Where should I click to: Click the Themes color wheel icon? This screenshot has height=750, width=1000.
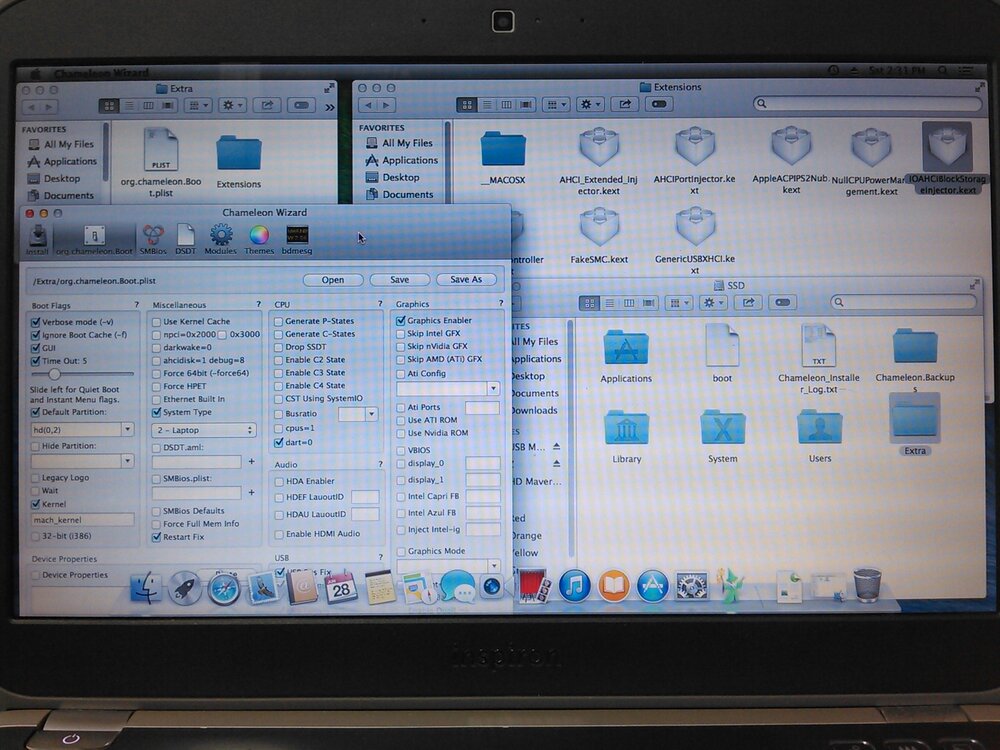coord(259,237)
